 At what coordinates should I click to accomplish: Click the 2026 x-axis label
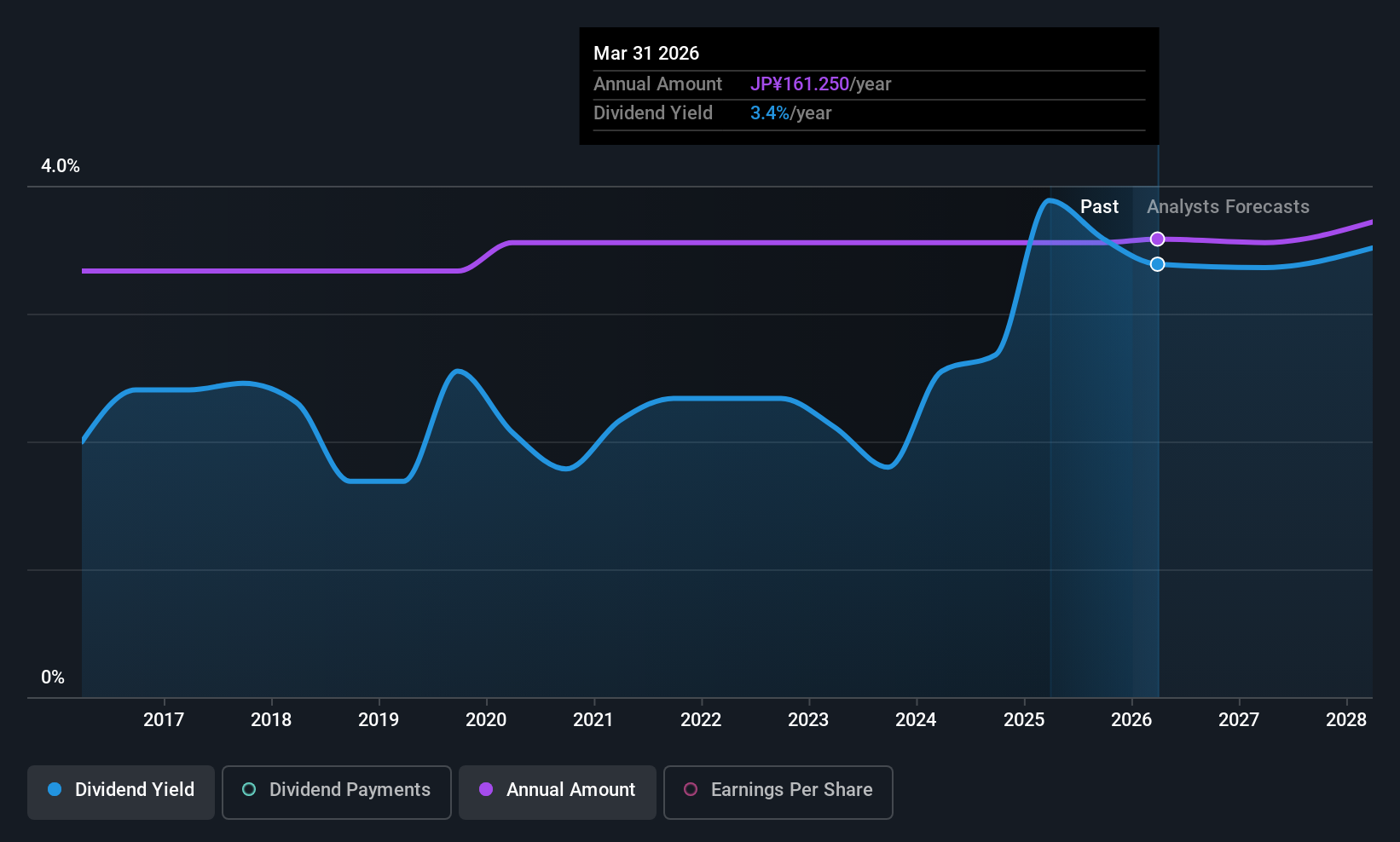click(x=1131, y=719)
